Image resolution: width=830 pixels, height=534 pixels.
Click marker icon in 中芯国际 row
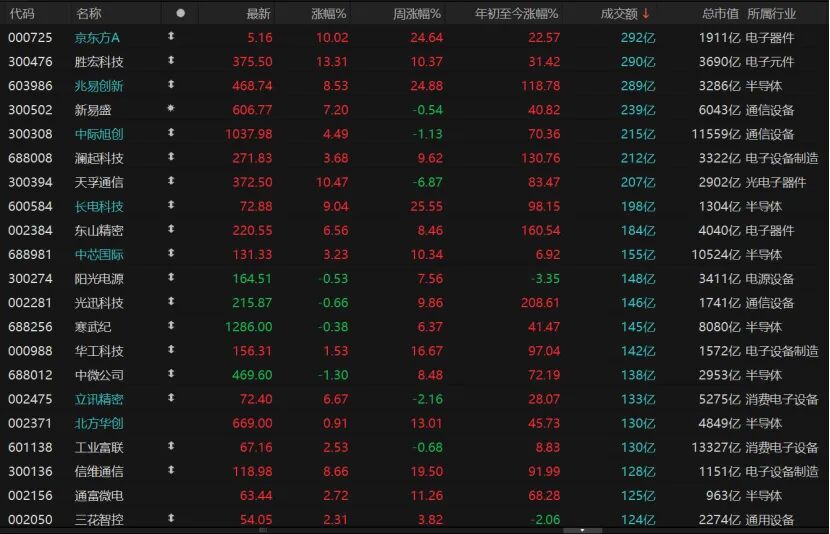(171, 253)
